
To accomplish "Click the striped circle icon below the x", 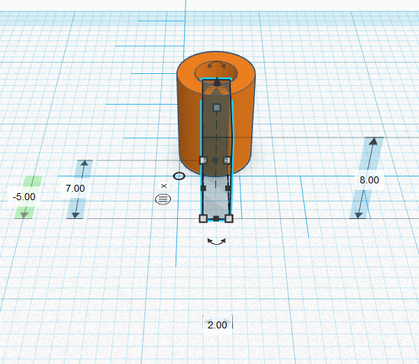I will tap(163, 199).
